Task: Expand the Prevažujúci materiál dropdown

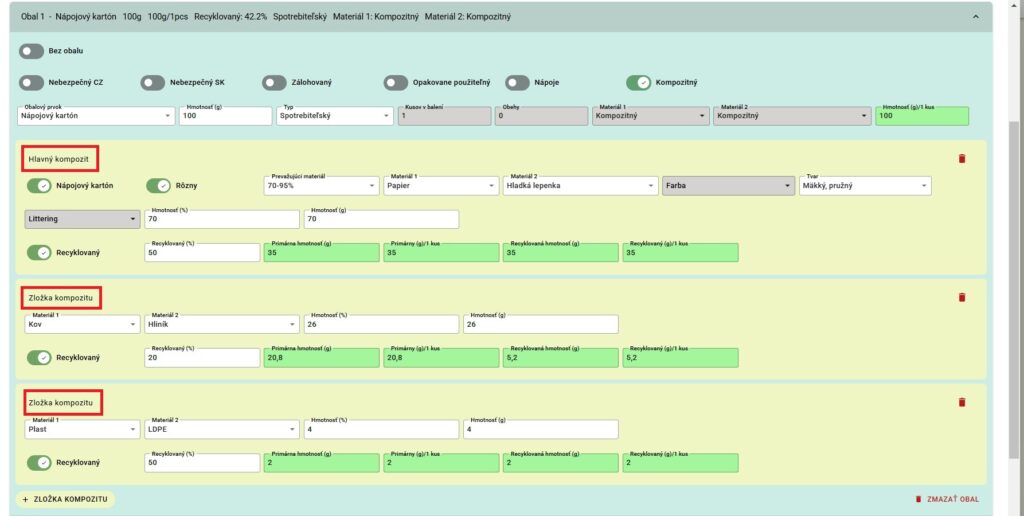Action: click(x=322, y=186)
